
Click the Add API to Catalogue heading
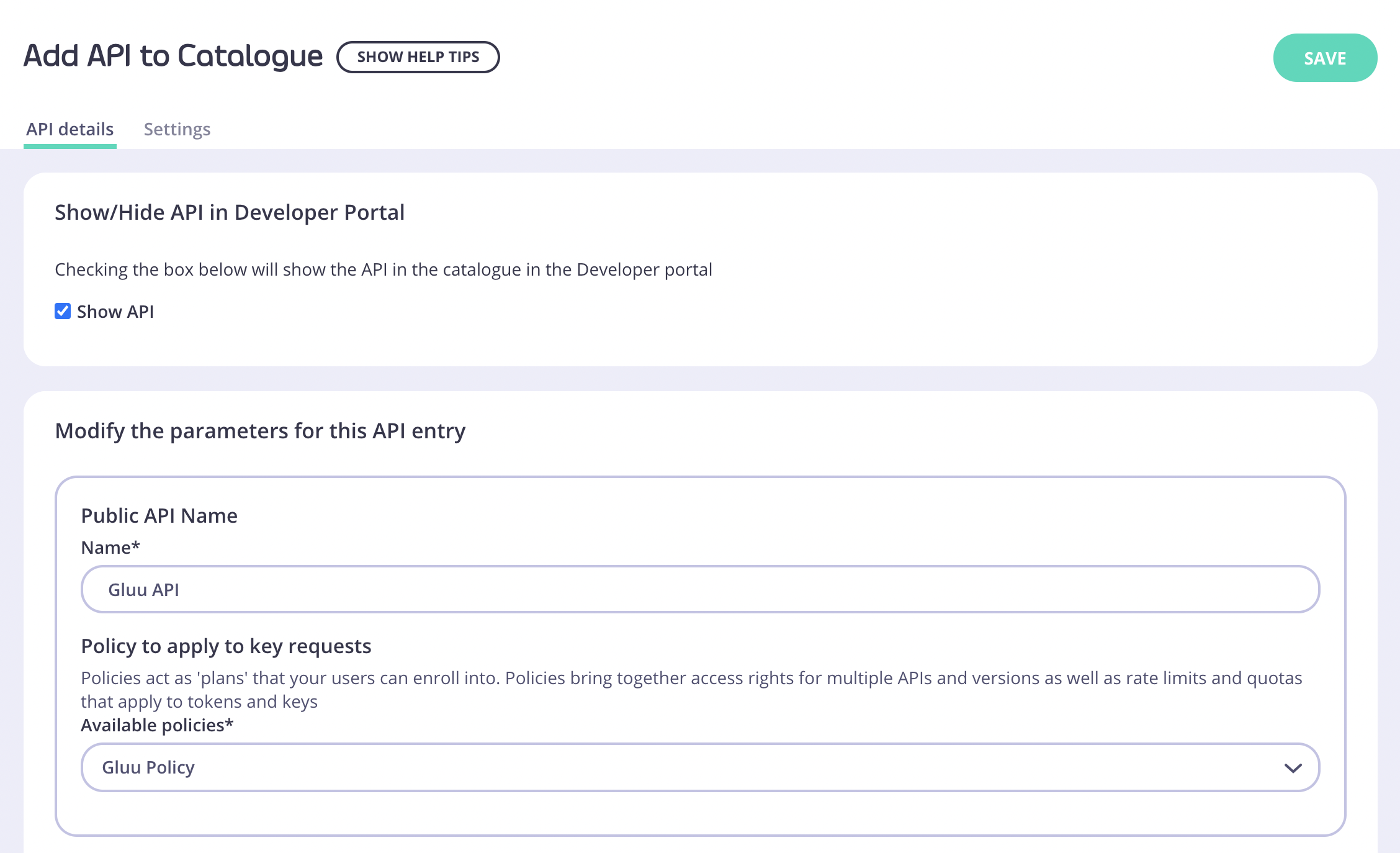[x=173, y=56]
